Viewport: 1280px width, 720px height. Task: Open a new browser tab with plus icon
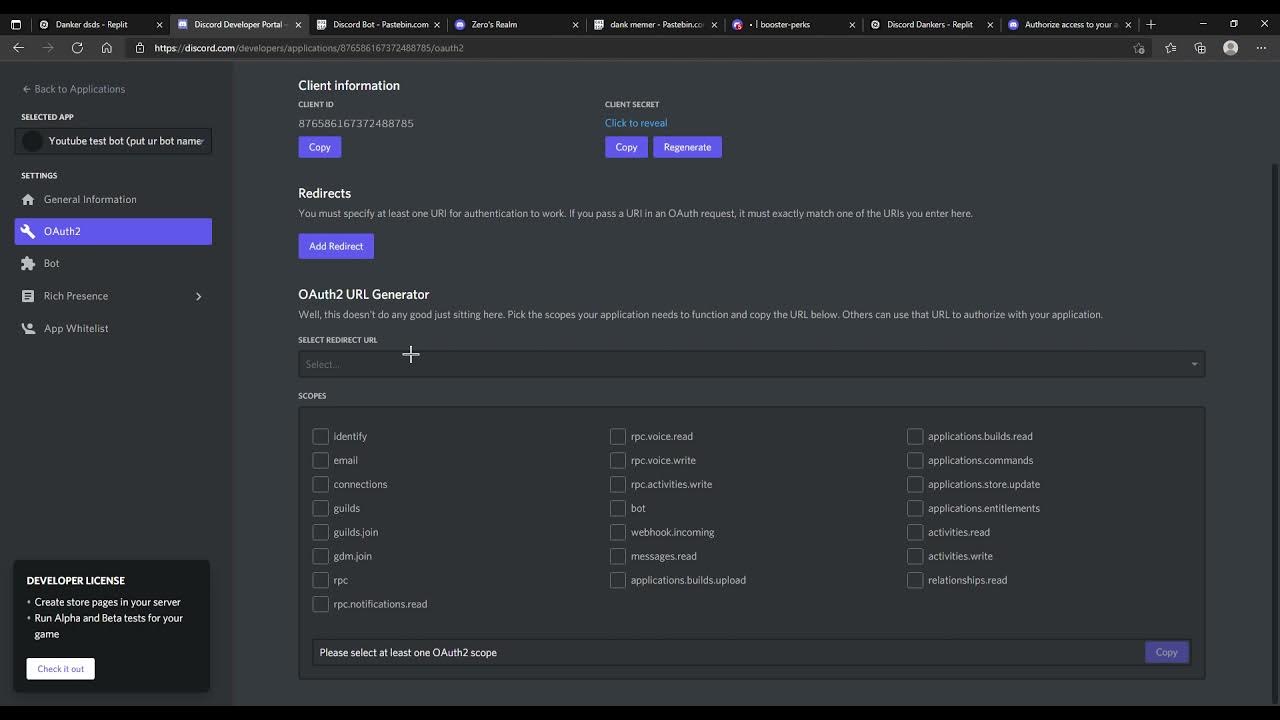point(1151,24)
